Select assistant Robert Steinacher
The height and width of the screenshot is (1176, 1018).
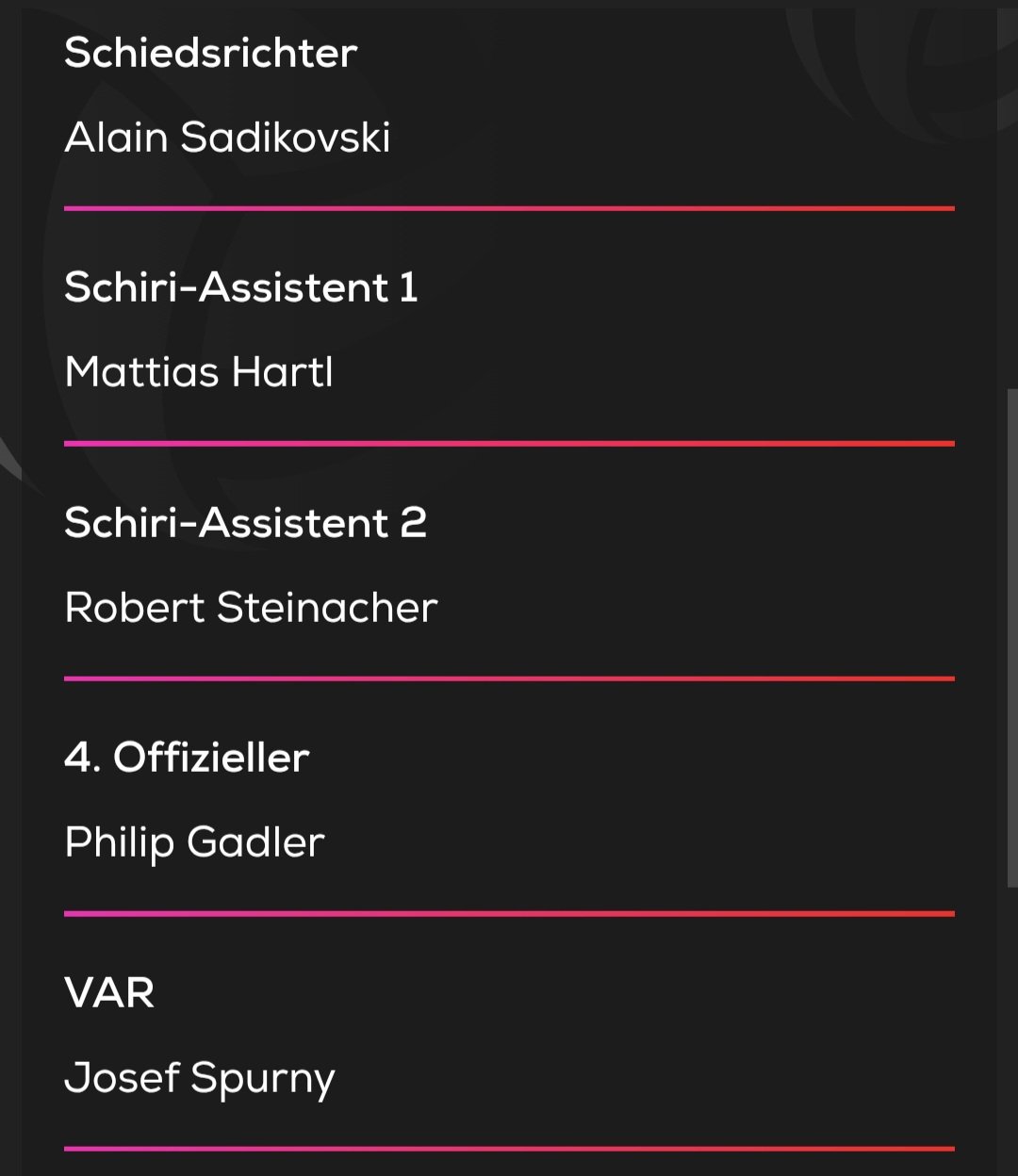251,608
